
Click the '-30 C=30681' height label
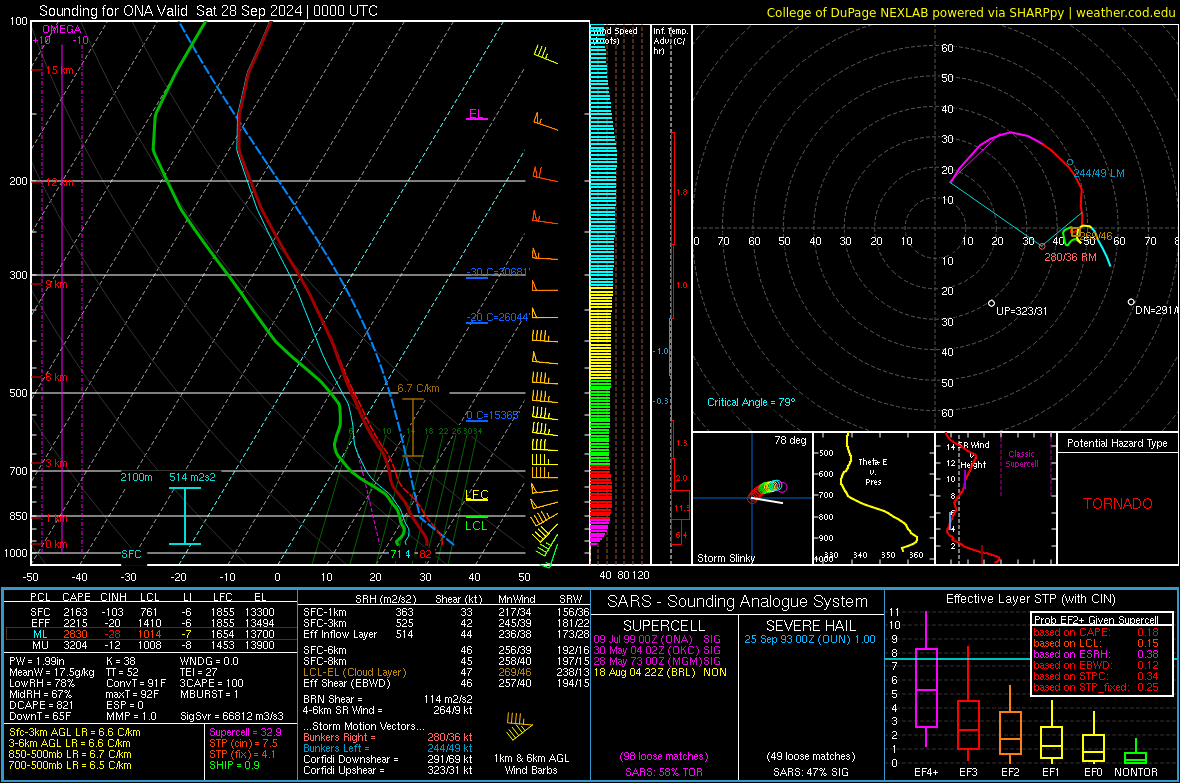[x=497, y=271]
